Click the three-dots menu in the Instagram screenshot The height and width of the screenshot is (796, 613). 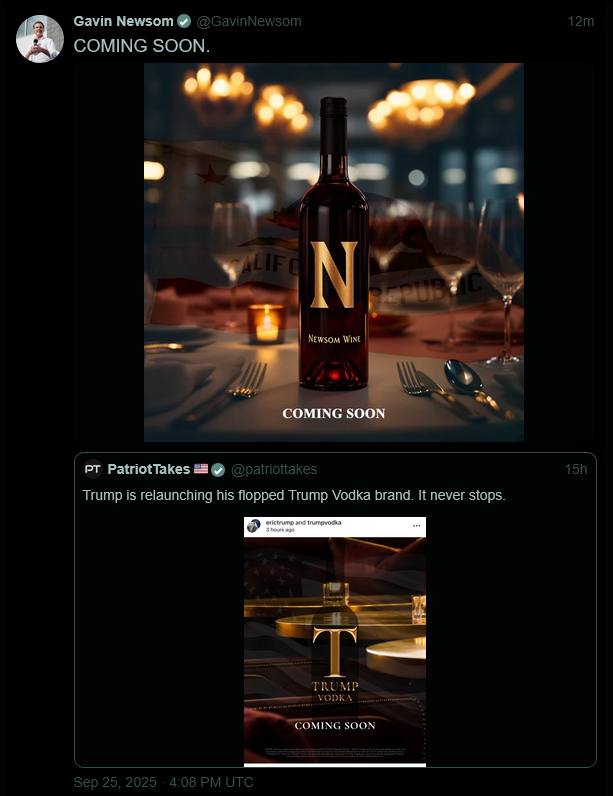pos(417,525)
